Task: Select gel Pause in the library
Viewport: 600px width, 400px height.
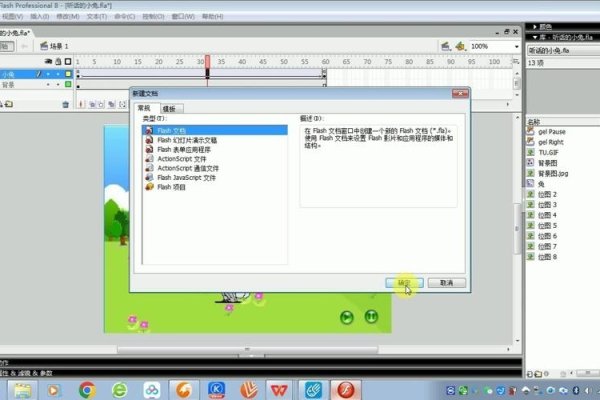Action: tap(552, 132)
